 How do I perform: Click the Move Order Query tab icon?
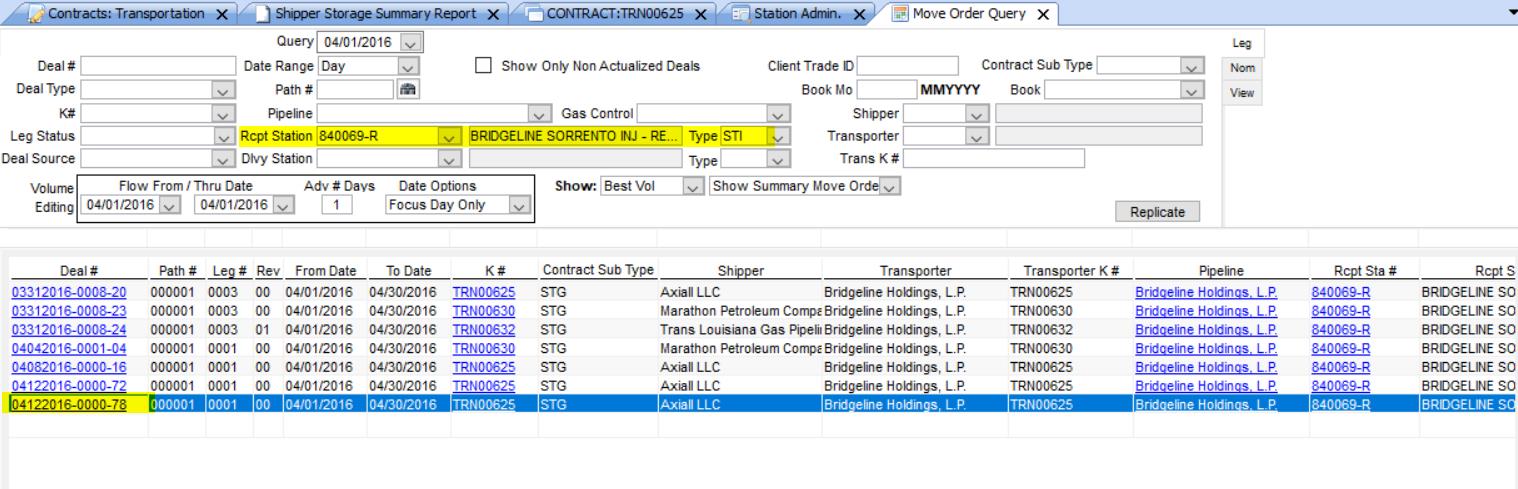click(x=900, y=14)
